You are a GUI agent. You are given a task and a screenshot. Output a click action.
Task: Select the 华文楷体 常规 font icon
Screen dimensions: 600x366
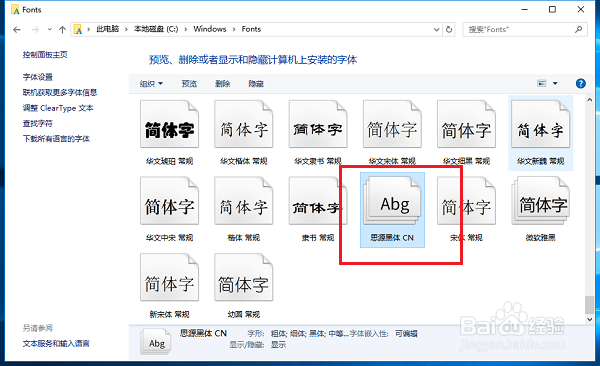tap(243, 124)
